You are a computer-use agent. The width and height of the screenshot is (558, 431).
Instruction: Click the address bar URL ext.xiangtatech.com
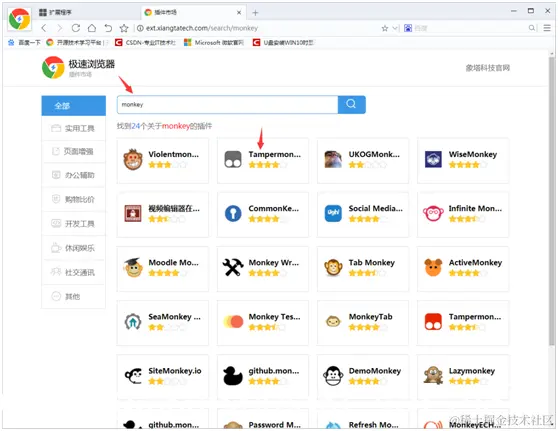click(202, 28)
